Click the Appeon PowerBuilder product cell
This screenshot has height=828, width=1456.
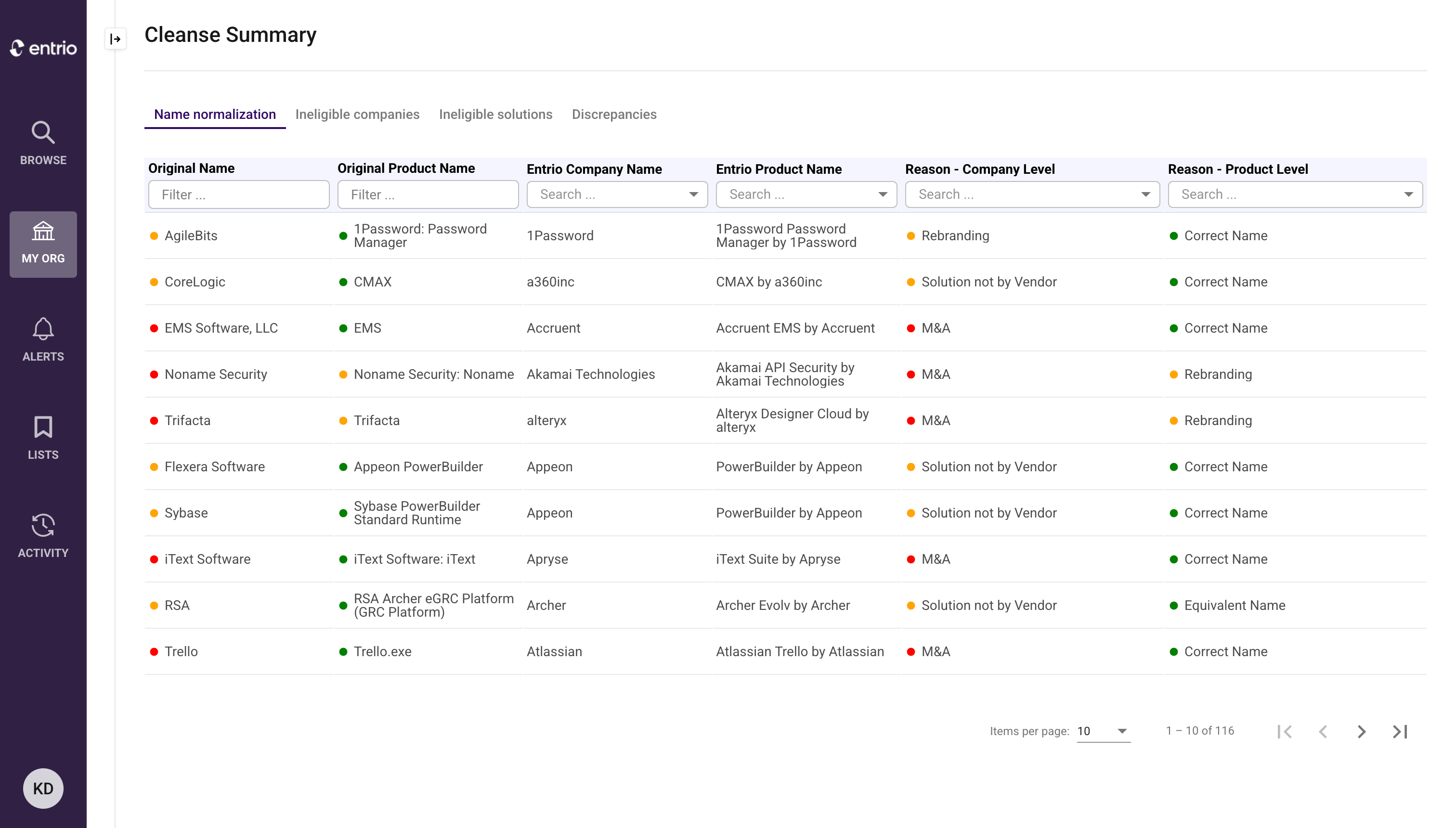pyautogui.click(x=418, y=467)
